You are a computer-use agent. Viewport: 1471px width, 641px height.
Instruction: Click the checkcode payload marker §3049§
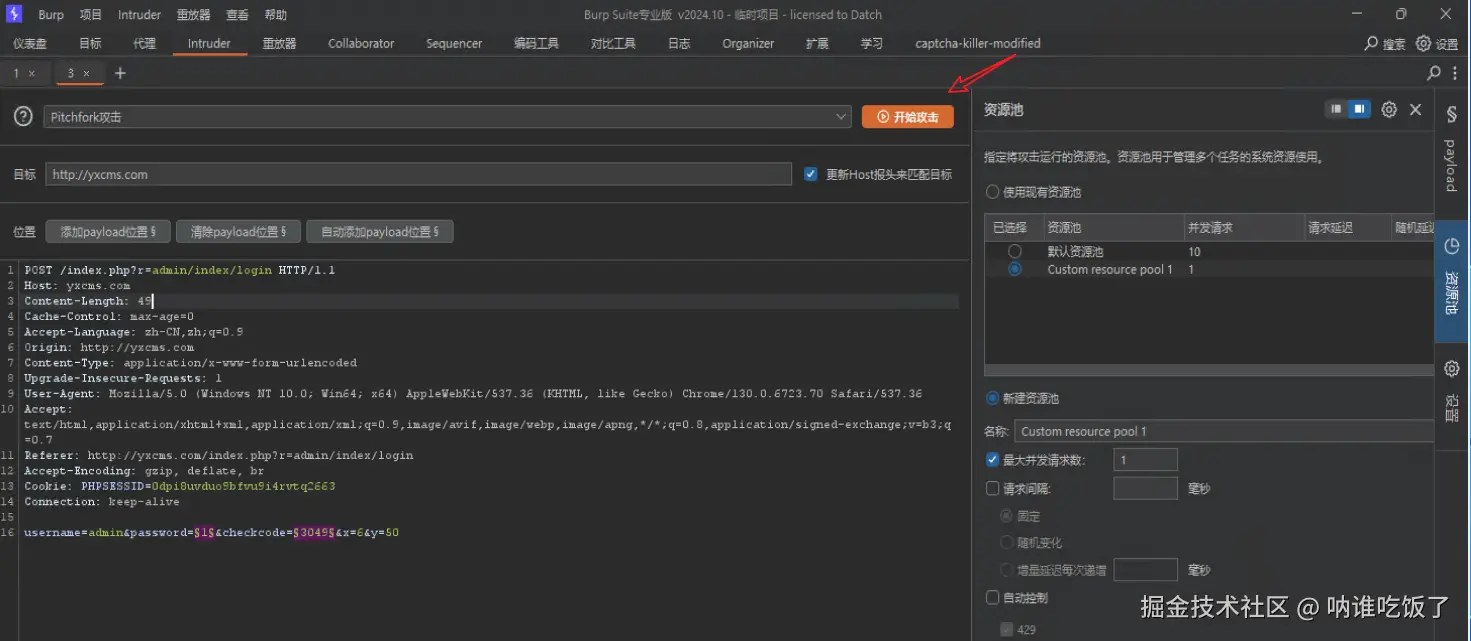(x=313, y=533)
